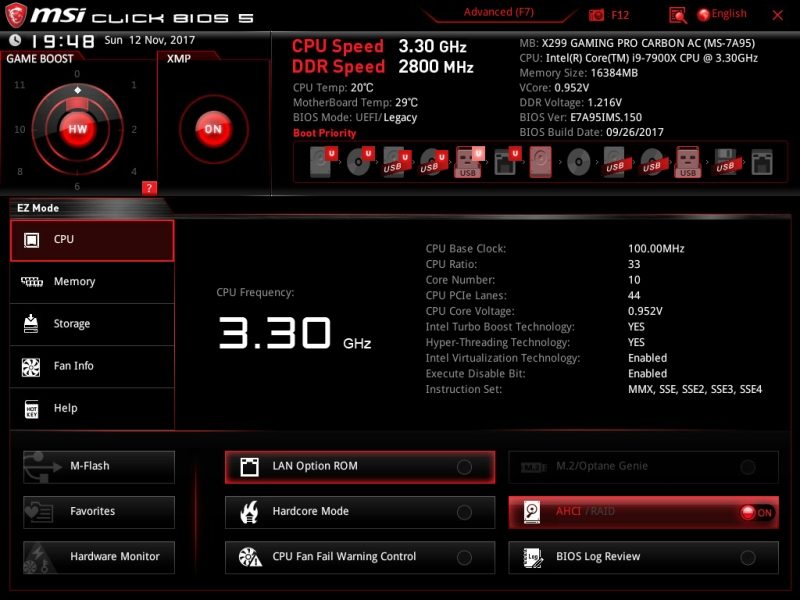The width and height of the screenshot is (800, 600).
Task: Turn off the XMP profile button
Action: (x=212, y=129)
